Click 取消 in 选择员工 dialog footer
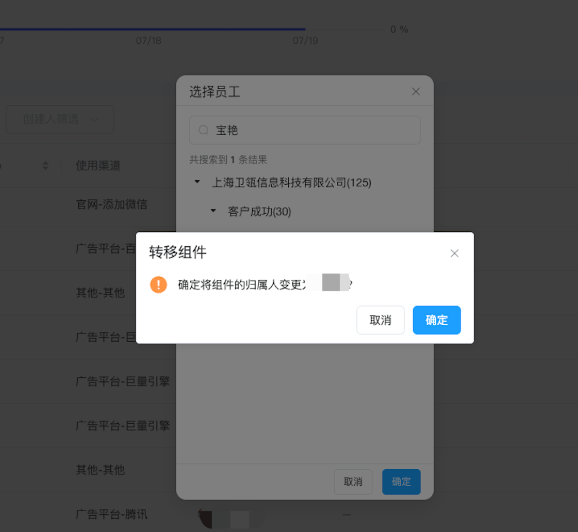The image size is (578, 532). 353,481
